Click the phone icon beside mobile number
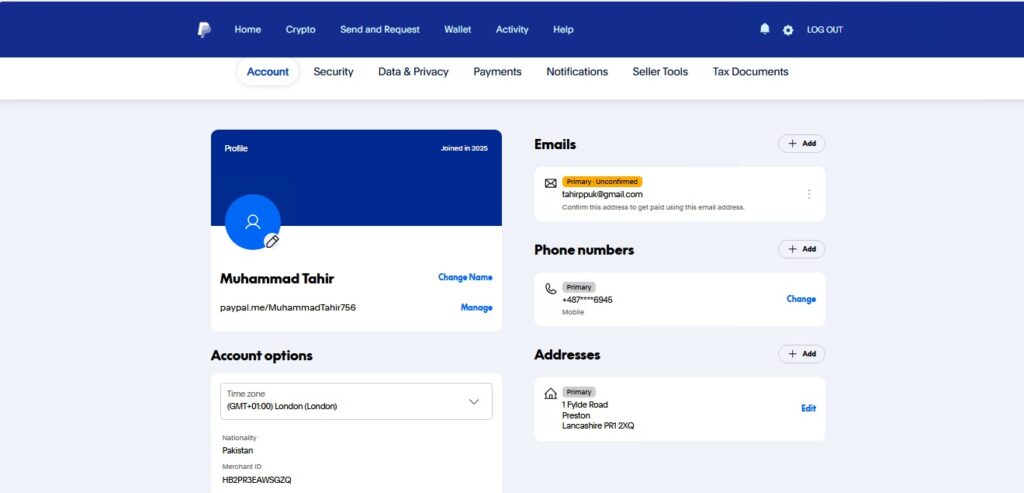The height and width of the screenshot is (493, 1024). [550, 288]
